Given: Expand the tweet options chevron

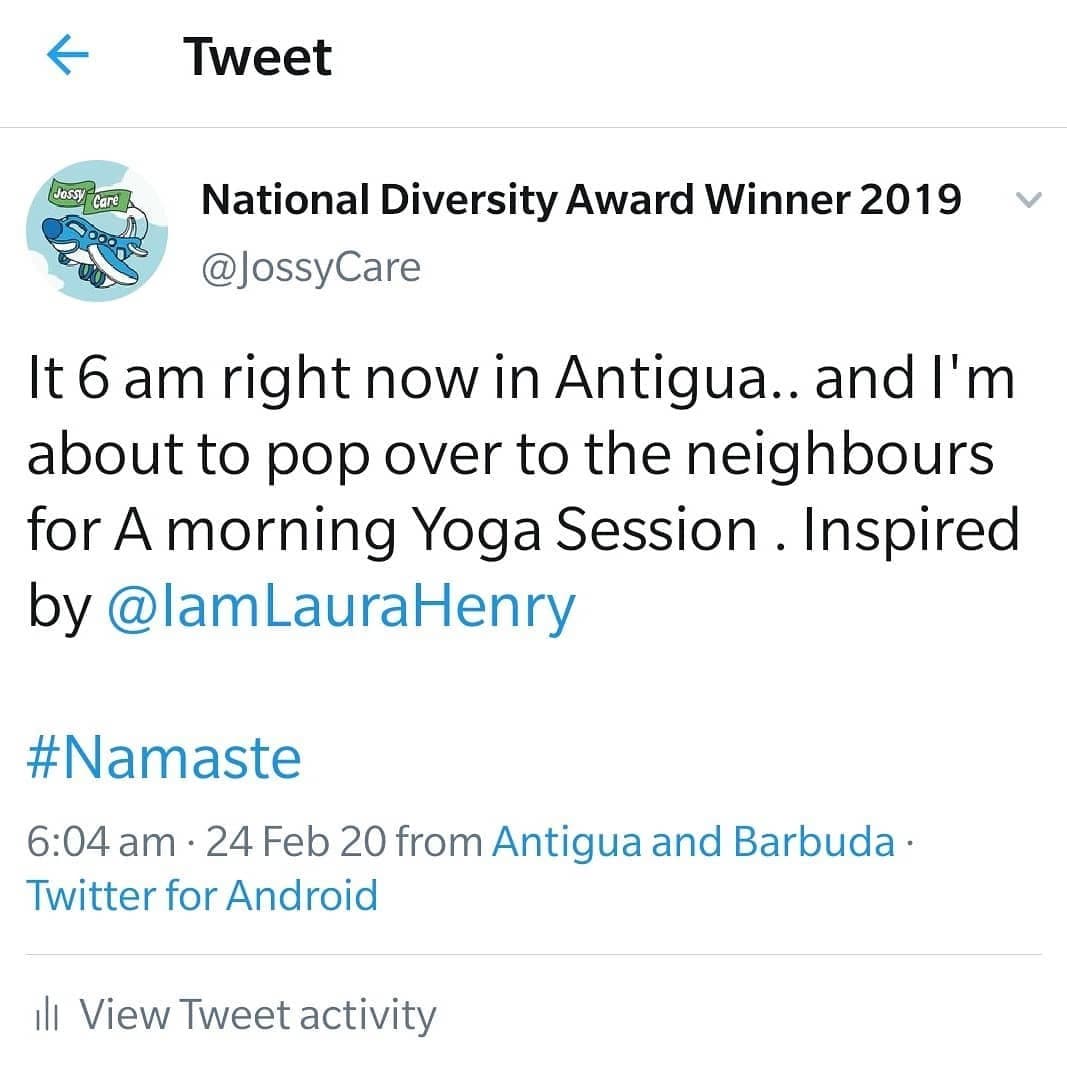Looking at the screenshot, I should [1028, 200].
